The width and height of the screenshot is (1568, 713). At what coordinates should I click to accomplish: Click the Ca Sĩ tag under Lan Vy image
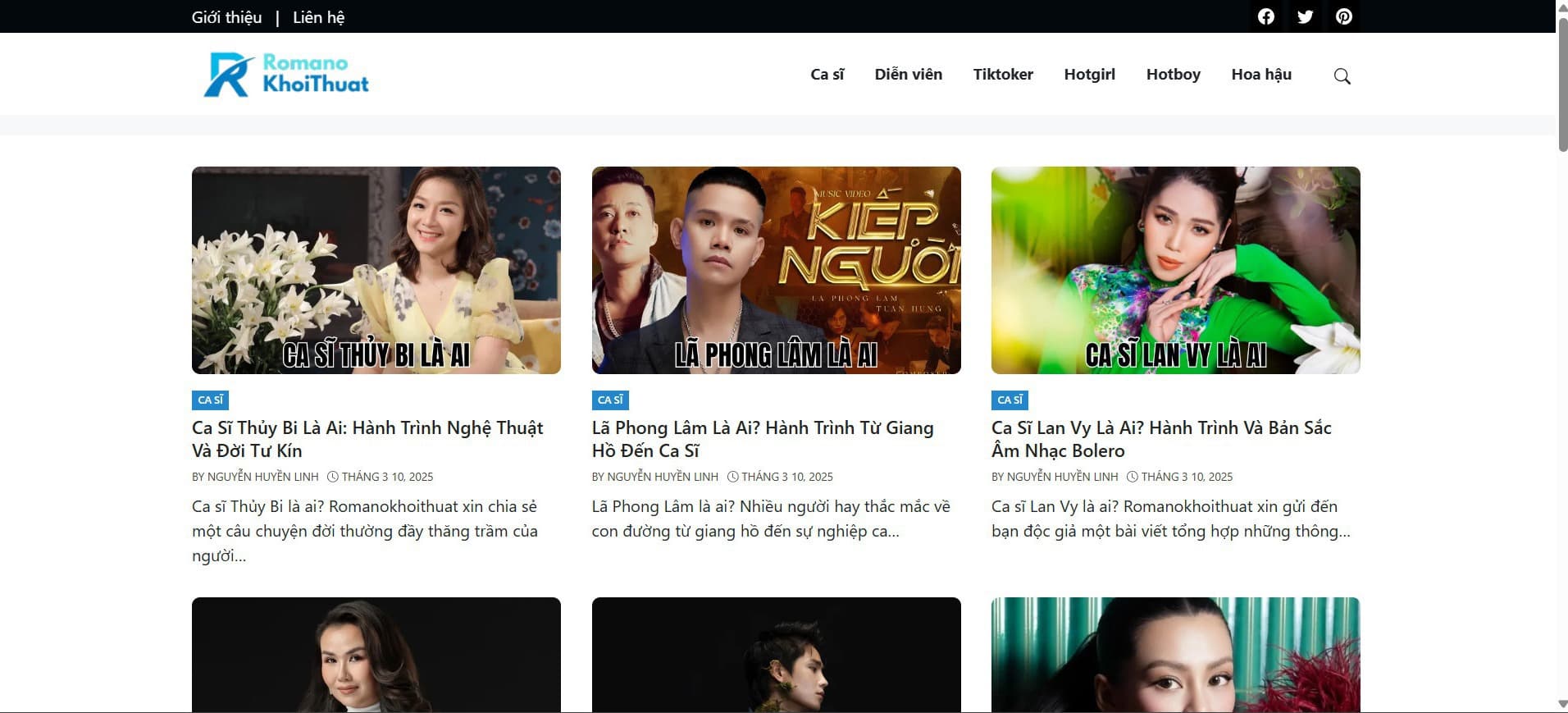tap(1009, 400)
